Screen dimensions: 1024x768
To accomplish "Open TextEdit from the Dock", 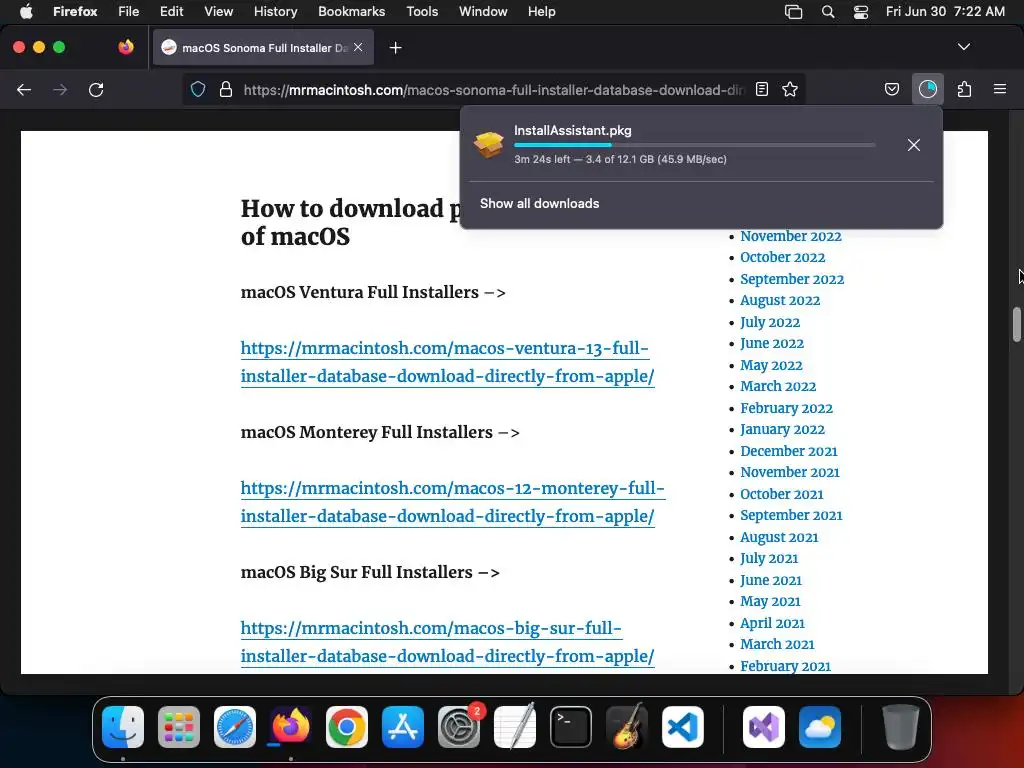I will point(515,727).
